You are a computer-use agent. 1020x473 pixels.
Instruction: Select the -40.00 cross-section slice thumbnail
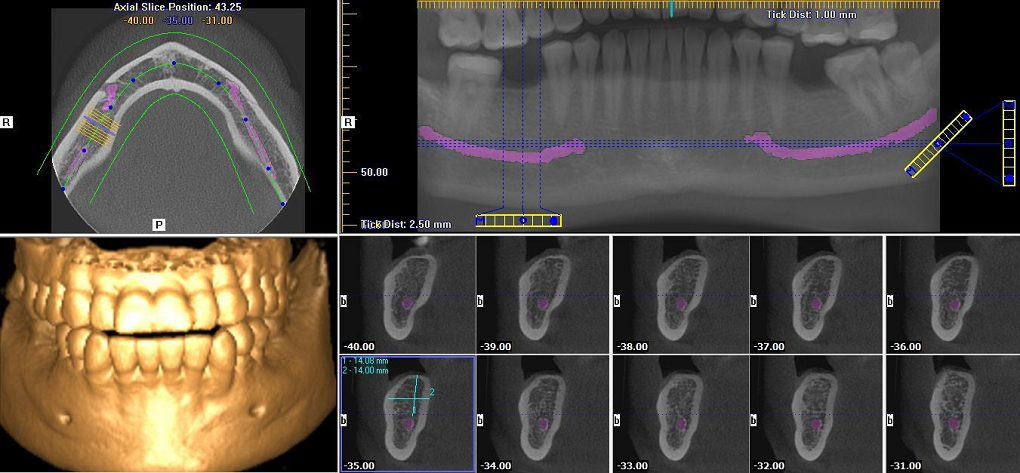click(408, 295)
